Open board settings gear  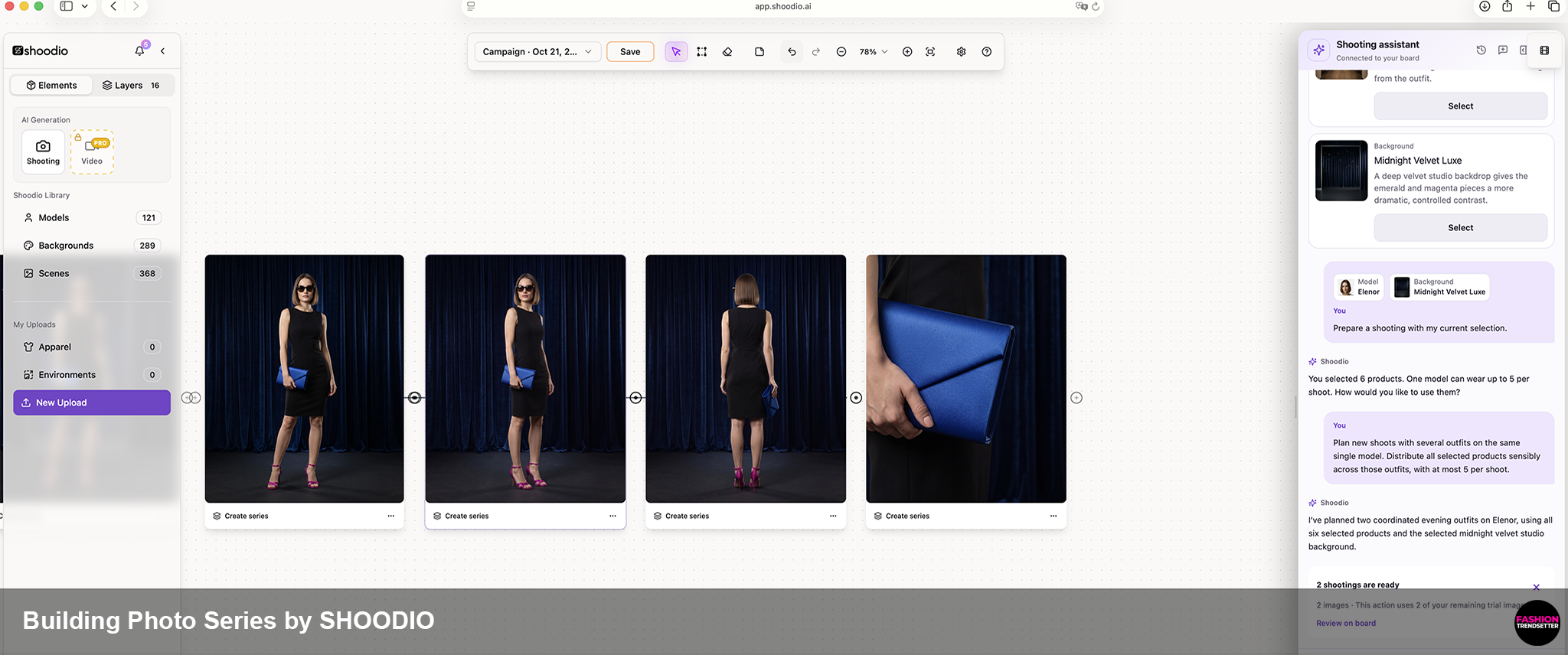pyautogui.click(x=961, y=52)
